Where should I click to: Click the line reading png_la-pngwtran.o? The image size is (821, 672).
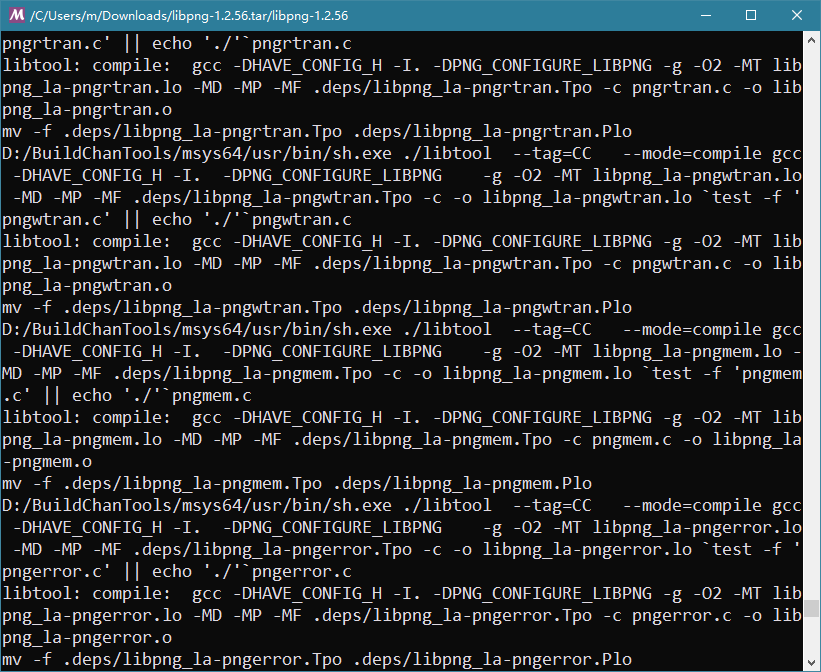click(x=86, y=285)
